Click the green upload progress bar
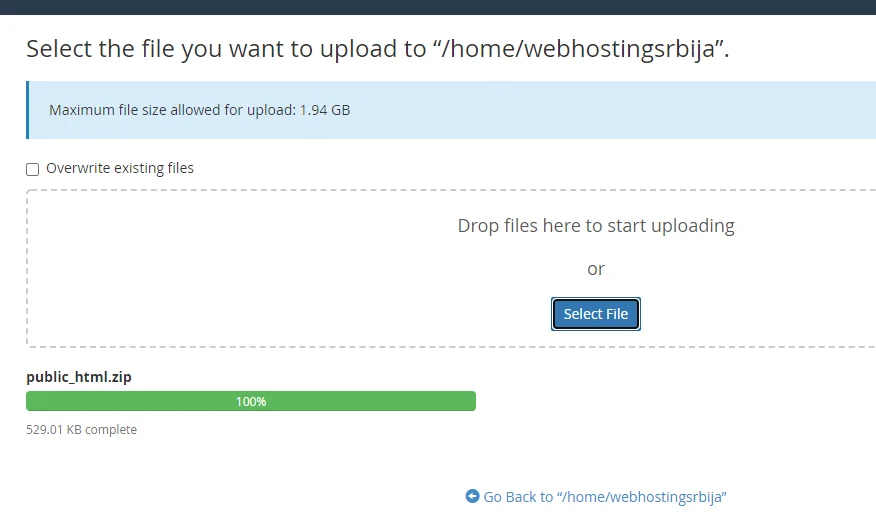This screenshot has height=526, width=876. 251,401
